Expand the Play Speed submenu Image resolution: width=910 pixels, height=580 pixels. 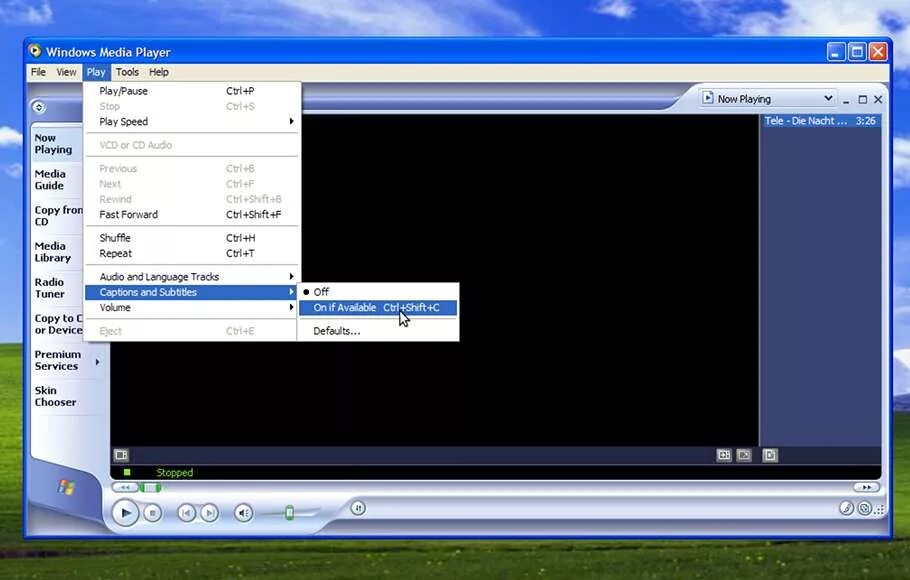pyautogui.click(x=192, y=121)
